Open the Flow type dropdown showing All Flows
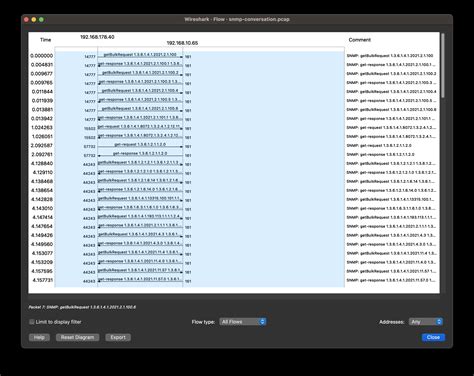474x376 pixels. point(243,322)
